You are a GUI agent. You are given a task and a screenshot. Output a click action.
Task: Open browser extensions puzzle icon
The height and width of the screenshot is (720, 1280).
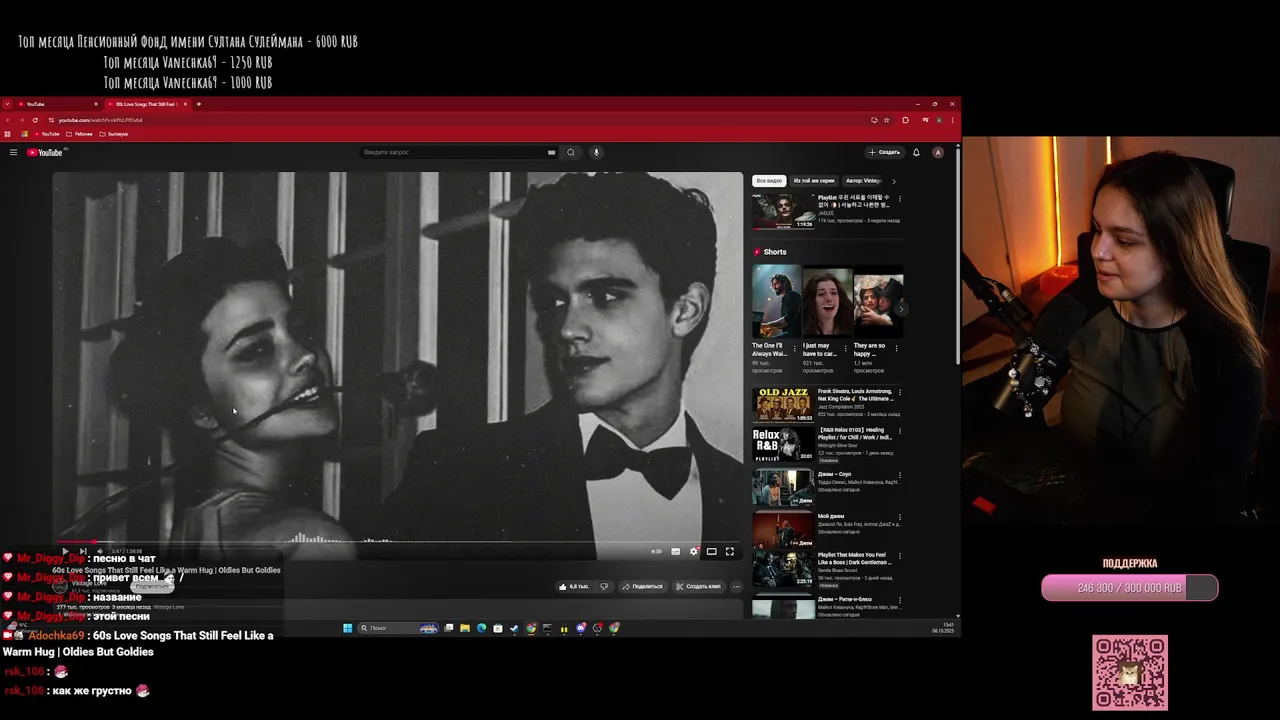pos(906,120)
